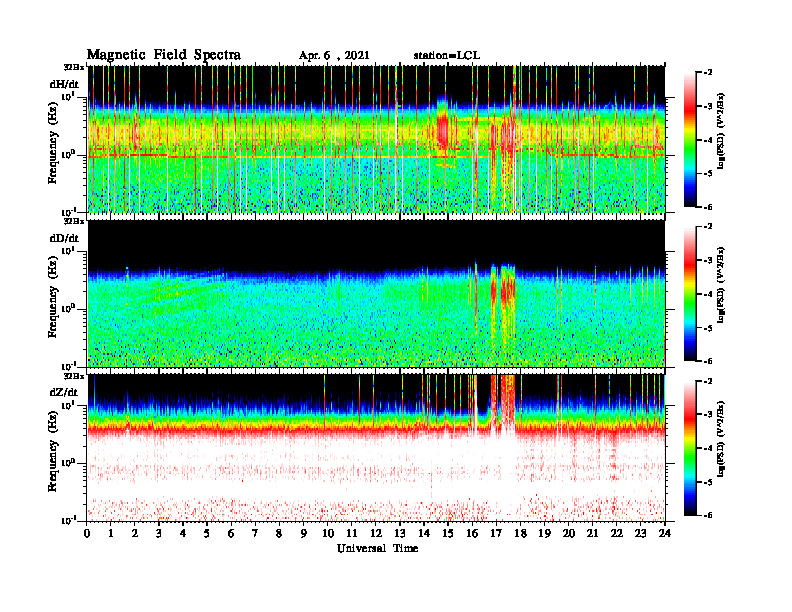Click hour 1 on the Universal Time axis

pos(111,533)
